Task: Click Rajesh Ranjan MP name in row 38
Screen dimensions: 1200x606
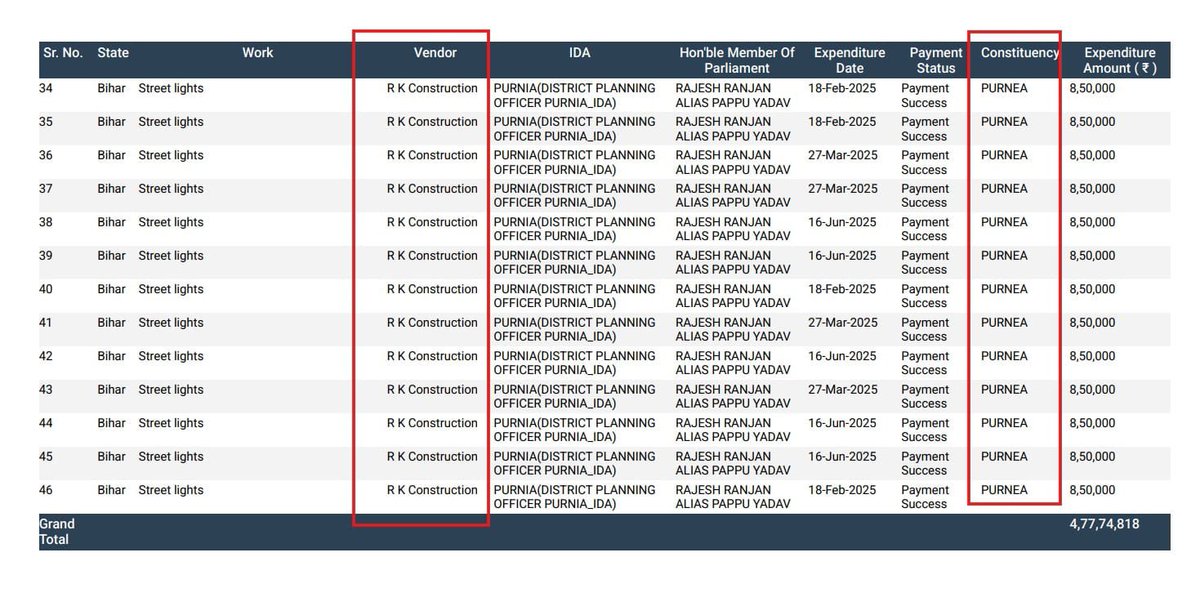Action: tap(733, 229)
